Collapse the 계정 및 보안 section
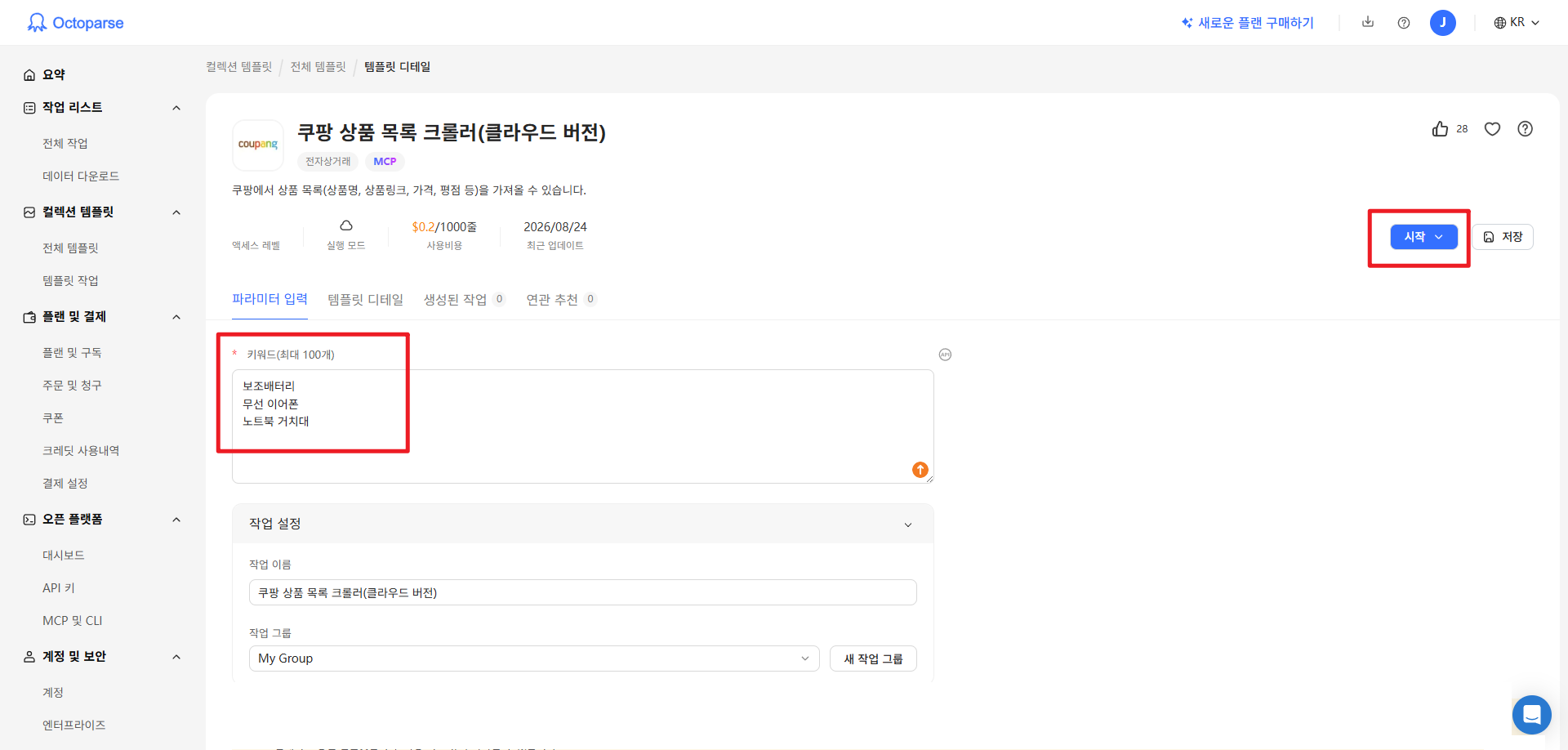Image resolution: width=1568 pixels, height=750 pixels. pos(176,657)
